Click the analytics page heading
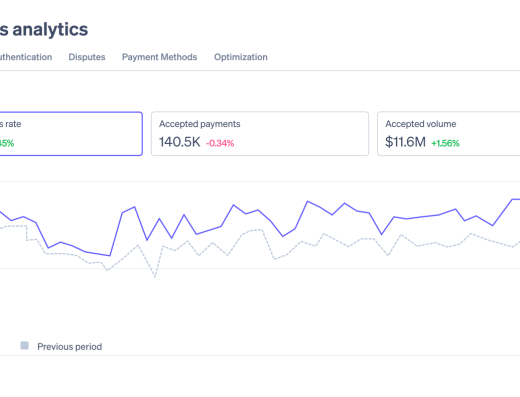 click(44, 30)
